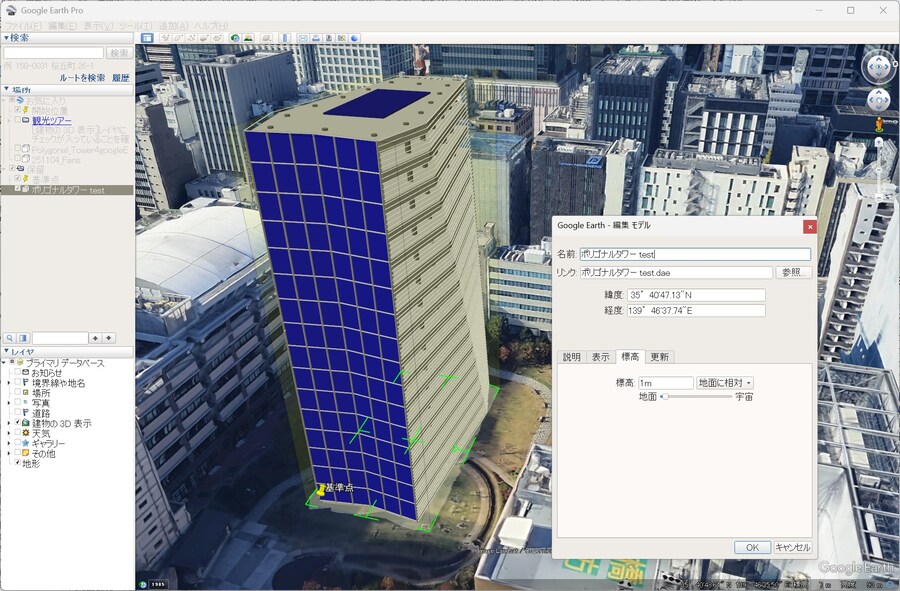900x591 pixels.
Task: Toggle the sidebar panel toolbar icon
Action: click(147, 38)
